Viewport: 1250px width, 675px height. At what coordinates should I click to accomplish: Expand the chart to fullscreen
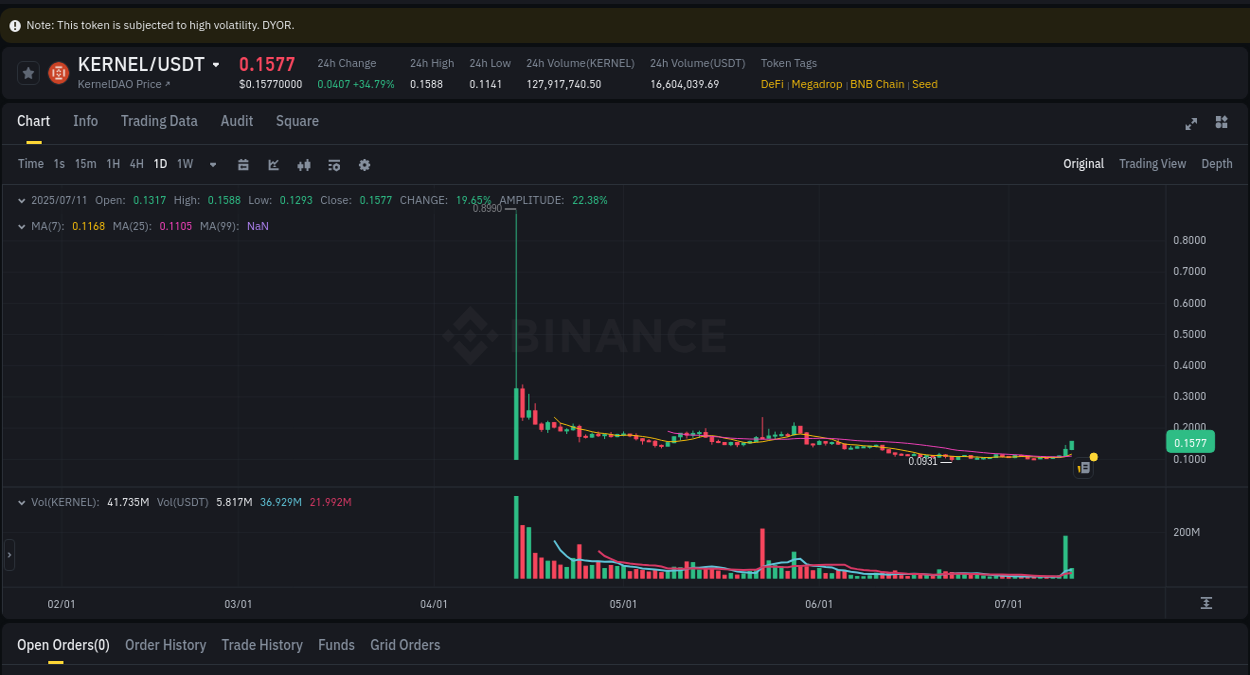click(x=1191, y=123)
